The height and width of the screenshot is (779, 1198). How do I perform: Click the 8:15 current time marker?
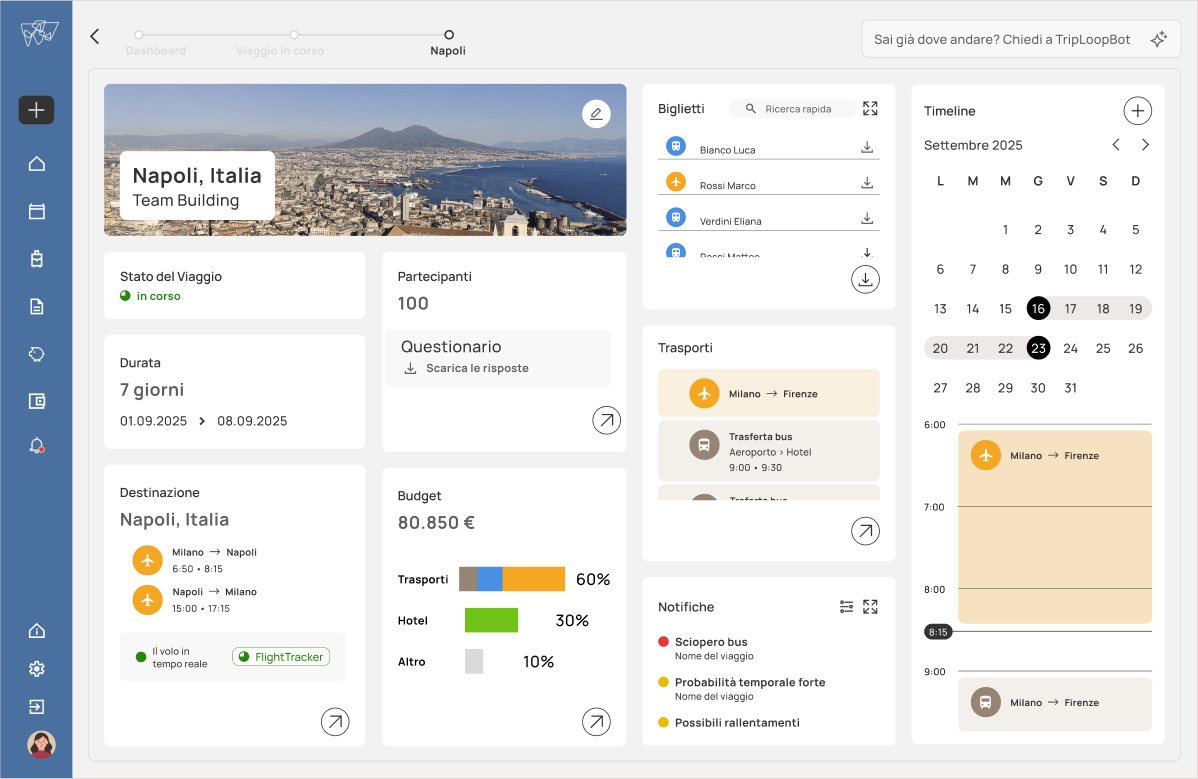tap(937, 632)
